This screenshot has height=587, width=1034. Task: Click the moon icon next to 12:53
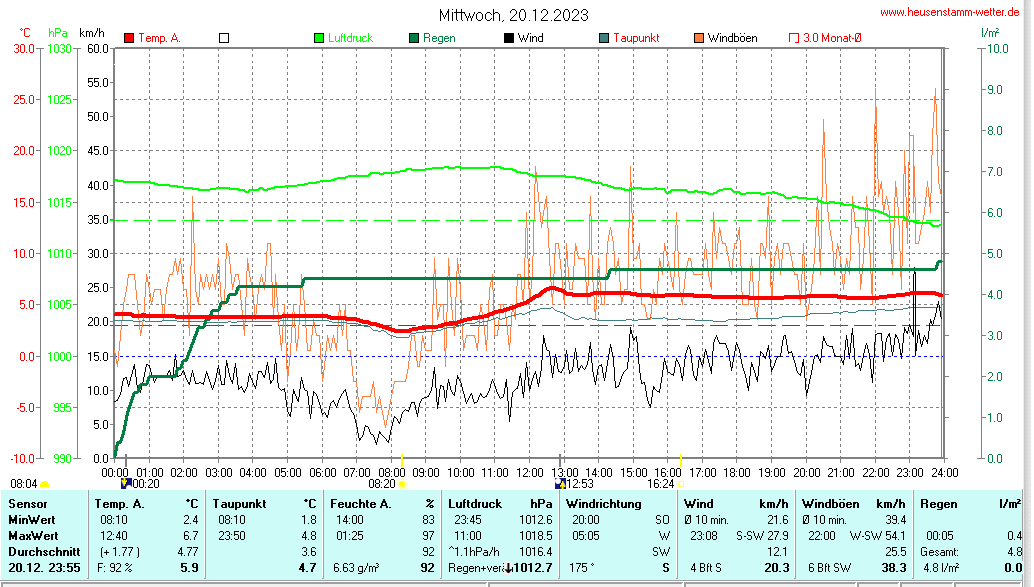(x=559, y=484)
